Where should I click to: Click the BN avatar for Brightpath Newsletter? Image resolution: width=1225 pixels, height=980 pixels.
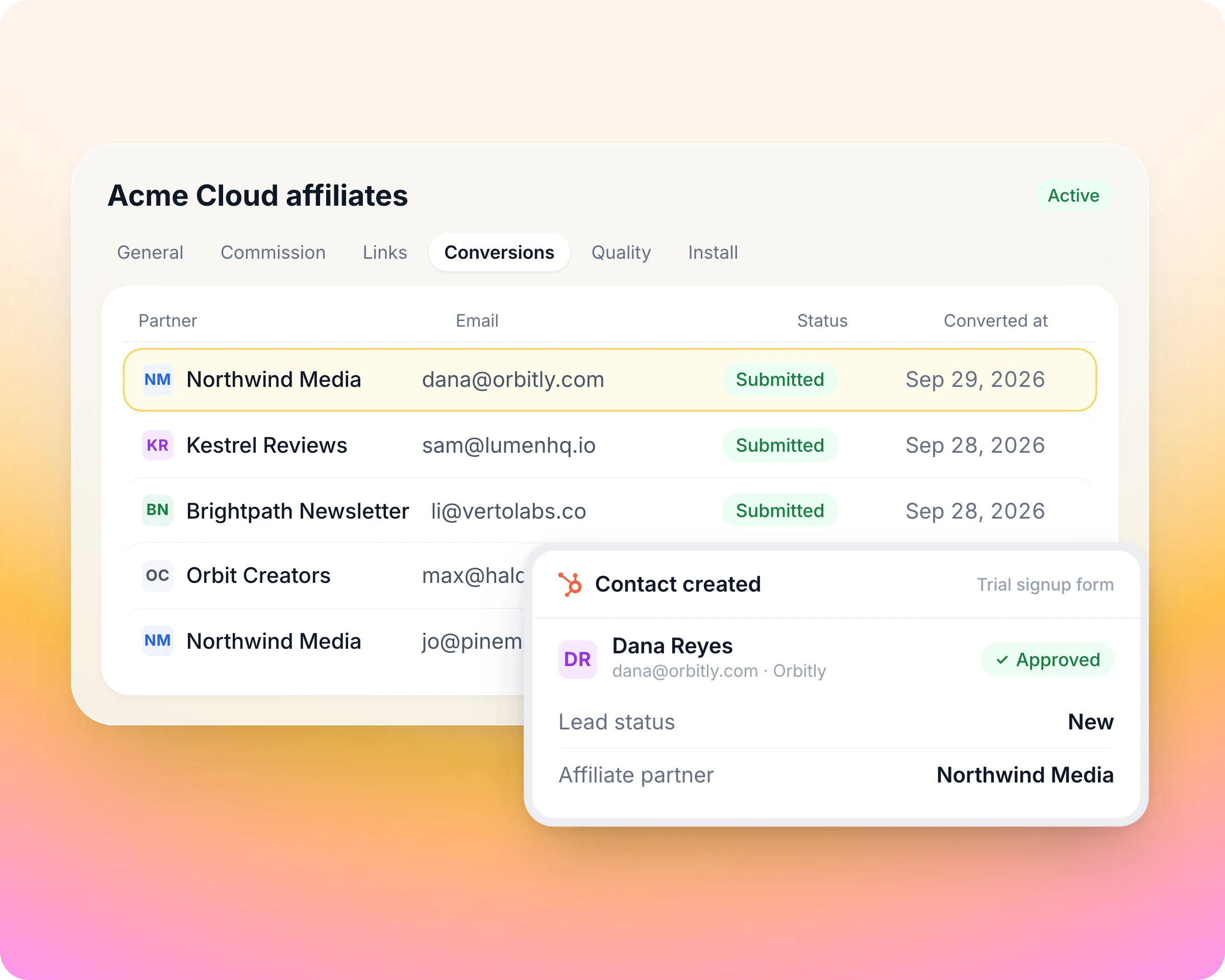click(x=157, y=510)
